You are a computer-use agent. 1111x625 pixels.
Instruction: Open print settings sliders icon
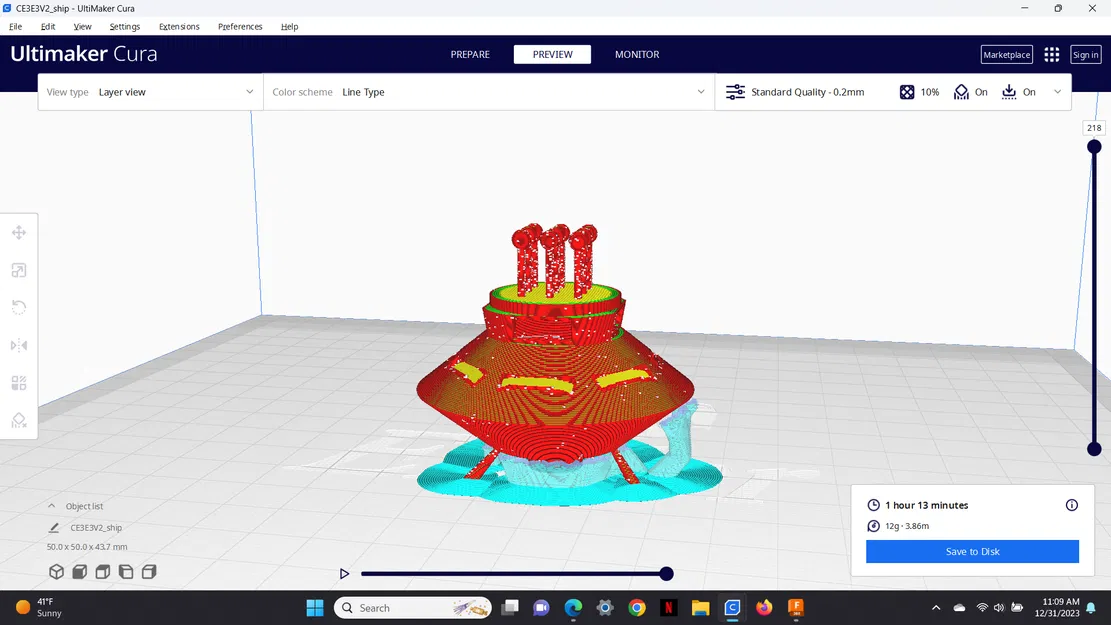pos(735,92)
